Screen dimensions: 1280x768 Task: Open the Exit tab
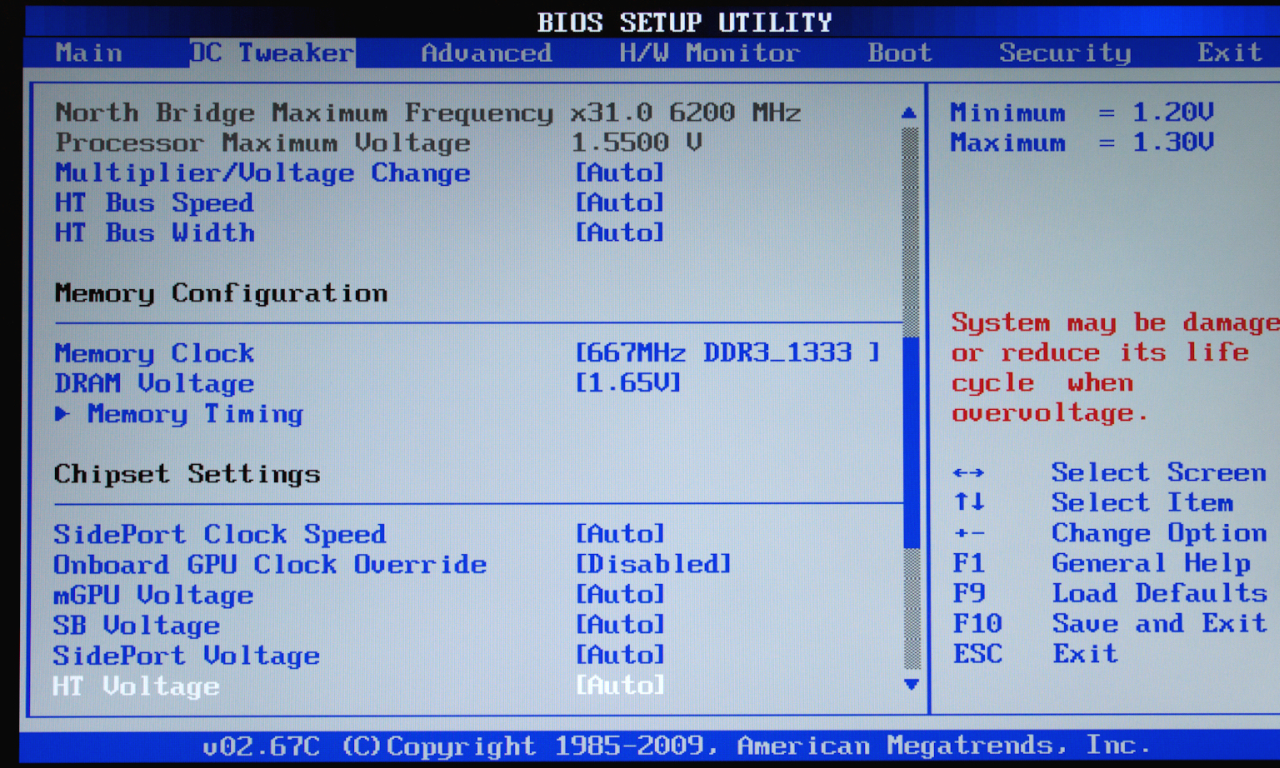click(1229, 53)
